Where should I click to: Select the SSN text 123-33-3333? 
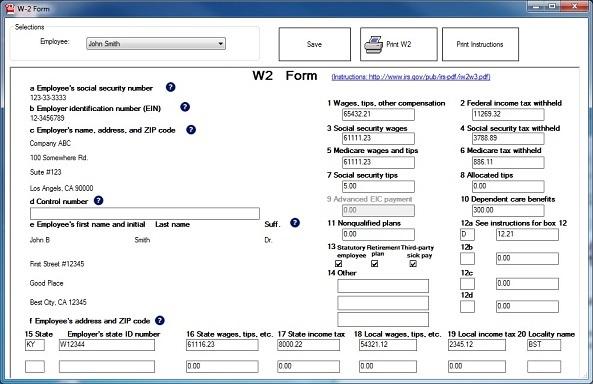[48, 98]
